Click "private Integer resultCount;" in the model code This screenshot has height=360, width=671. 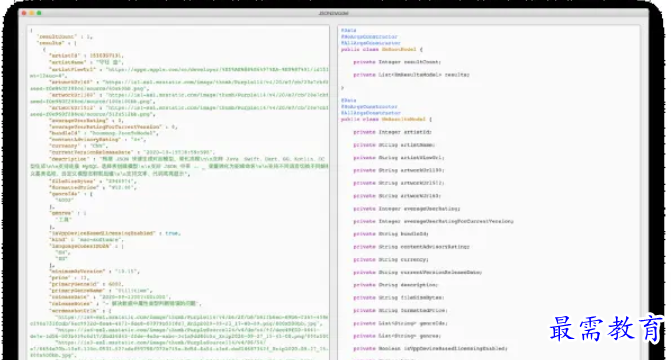click(x=397, y=62)
